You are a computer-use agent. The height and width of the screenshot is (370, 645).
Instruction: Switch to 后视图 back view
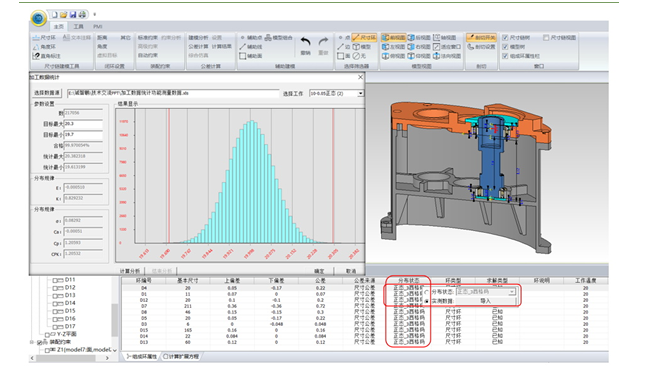click(x=419, y=37)
